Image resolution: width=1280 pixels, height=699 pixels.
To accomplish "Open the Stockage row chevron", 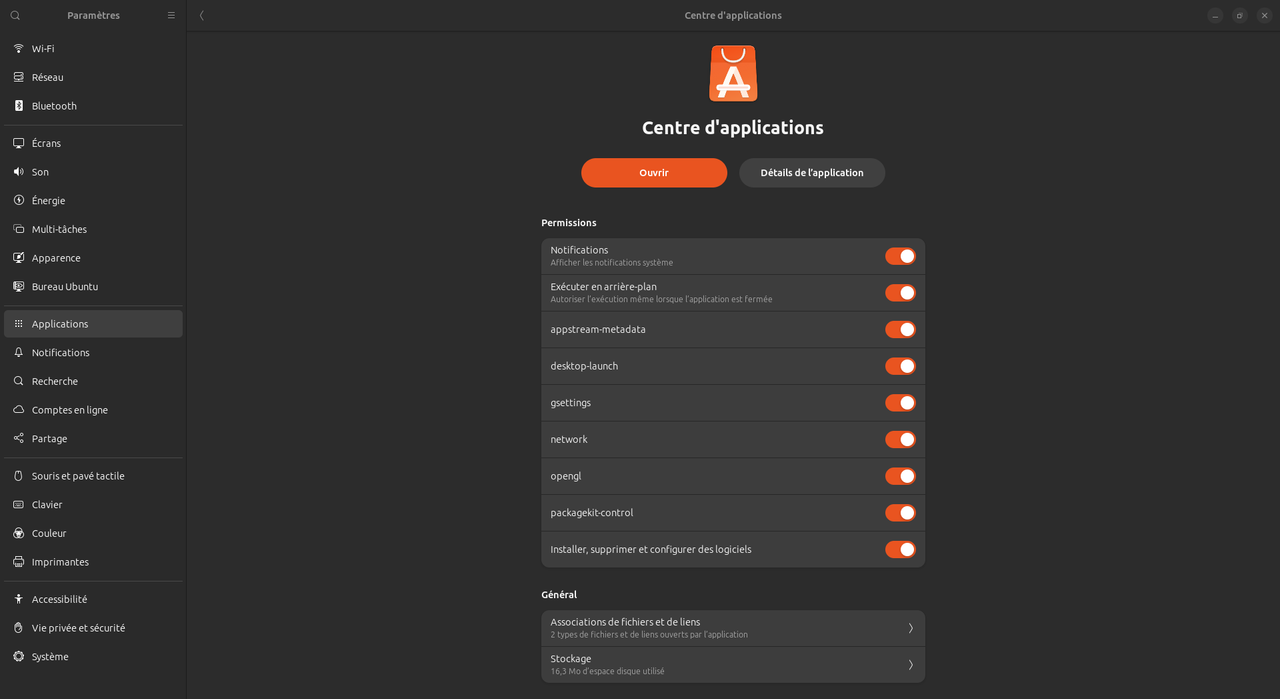I will pyautogui.click(x=910, y=665).
